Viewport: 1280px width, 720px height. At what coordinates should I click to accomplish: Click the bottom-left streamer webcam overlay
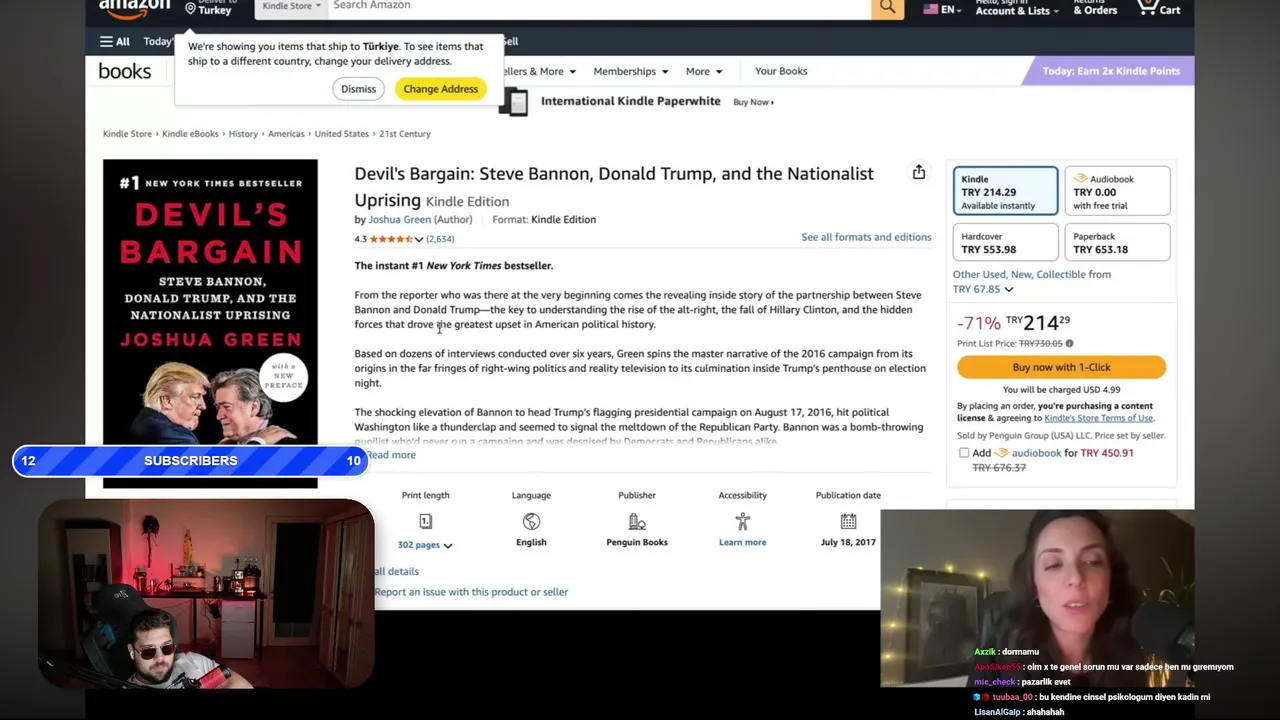tap(207, 594)
